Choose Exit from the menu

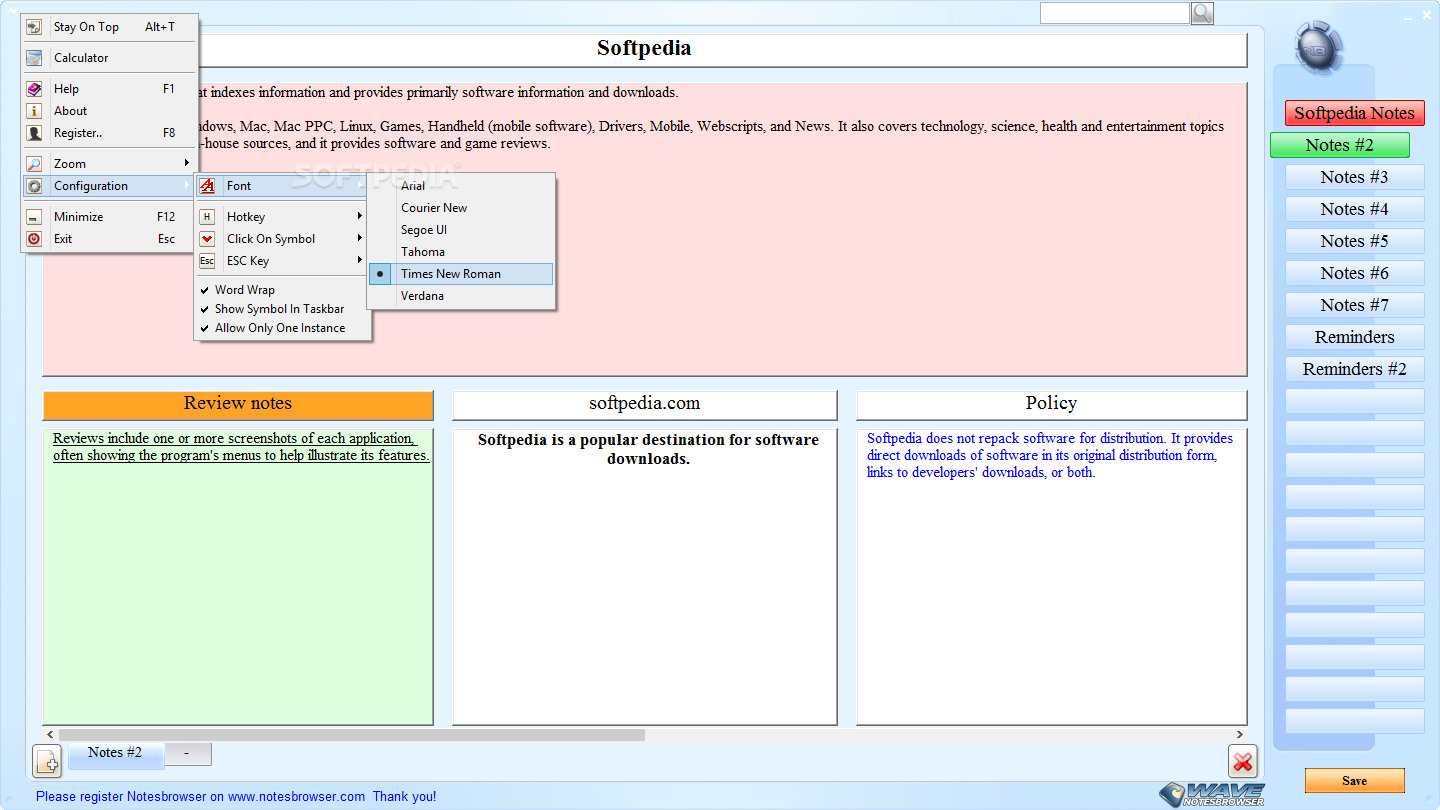coord(110,239)
